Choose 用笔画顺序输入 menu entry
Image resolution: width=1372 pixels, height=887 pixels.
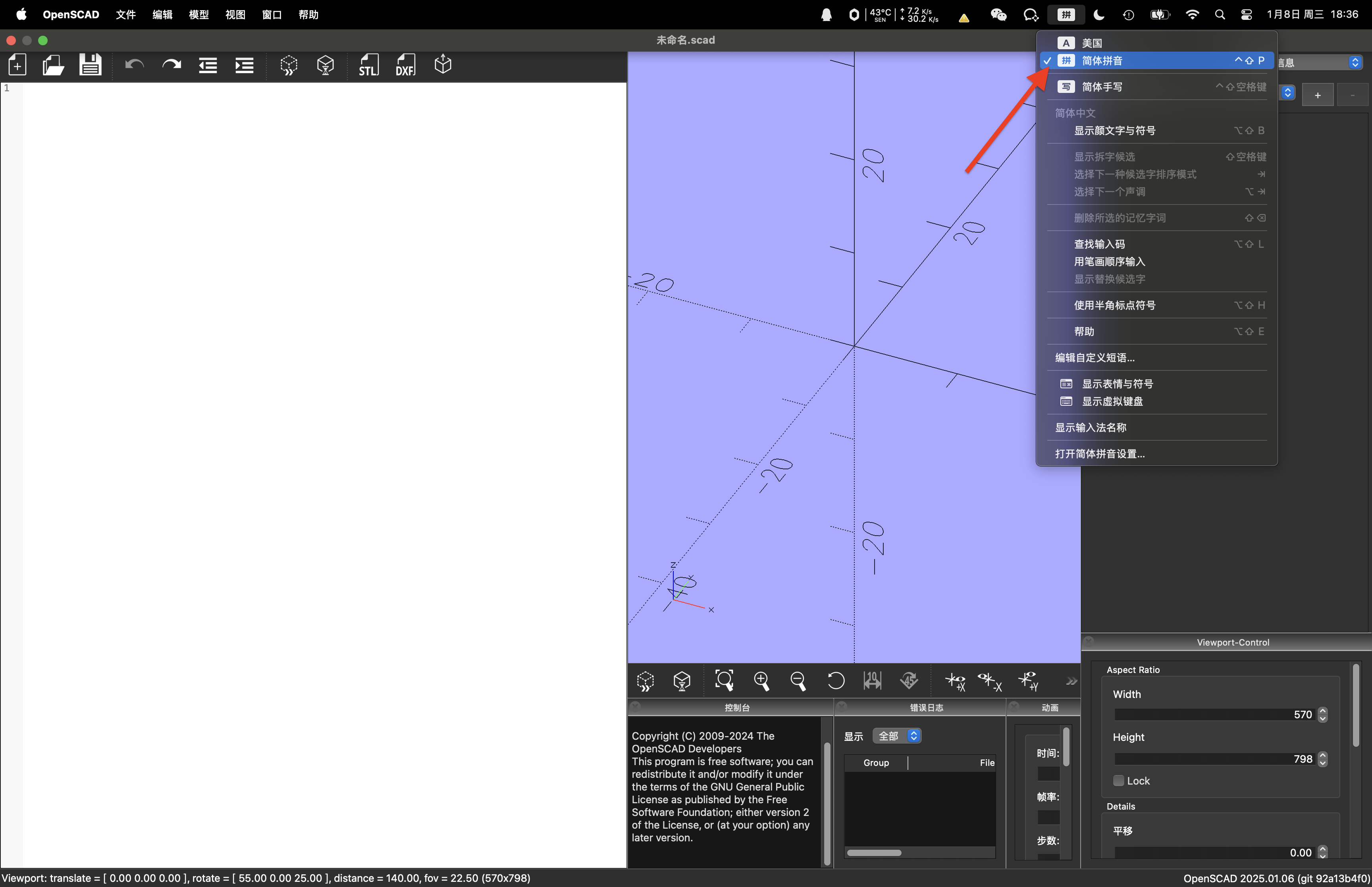[x=1157, y=262]
